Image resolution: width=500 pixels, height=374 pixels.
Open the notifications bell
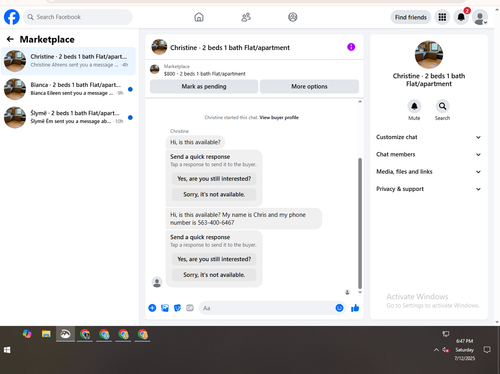pos(461,17)
